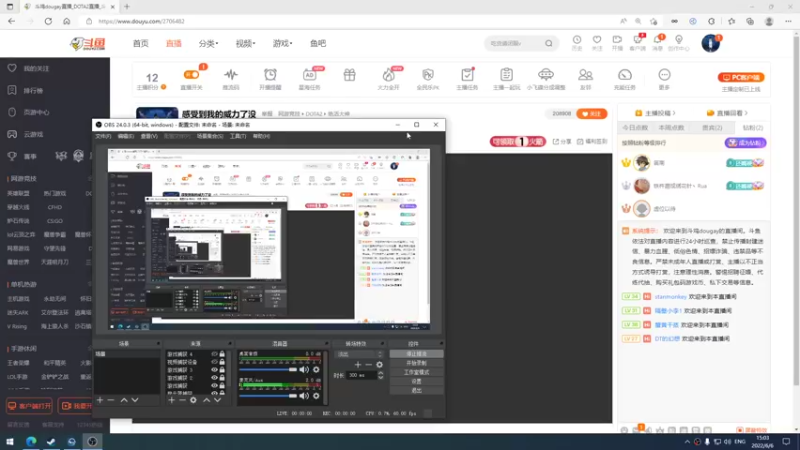Click the flame 火力全开 icon
The height and width of the screenshot is (450, 800).
[x=388, y=75]
